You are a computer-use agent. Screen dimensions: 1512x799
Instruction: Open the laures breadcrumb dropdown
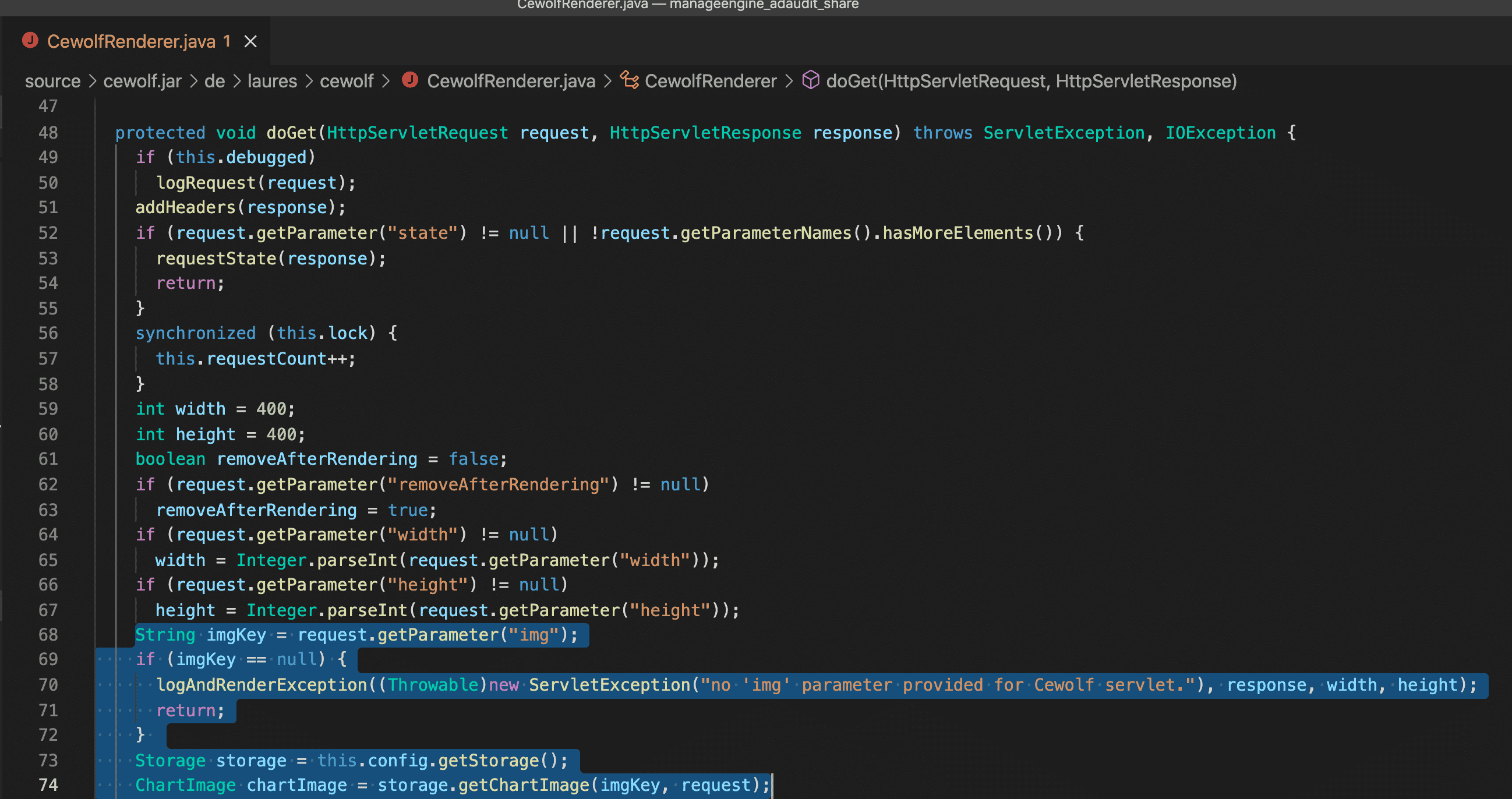[272, 81]
